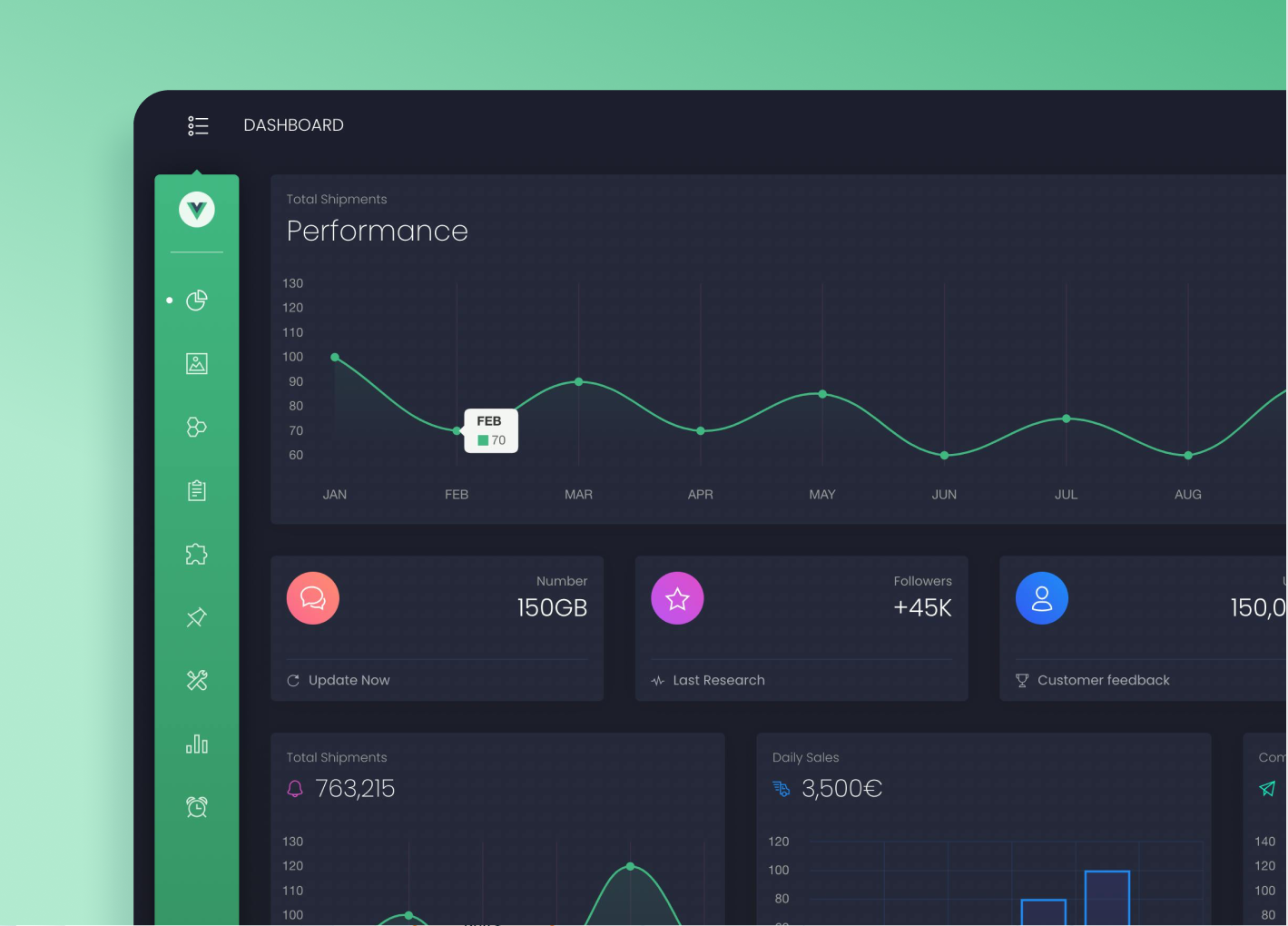Open the clipboard sidebar icon
The width and height of the screenshot is (1288, 926).
tap(197, 490)
